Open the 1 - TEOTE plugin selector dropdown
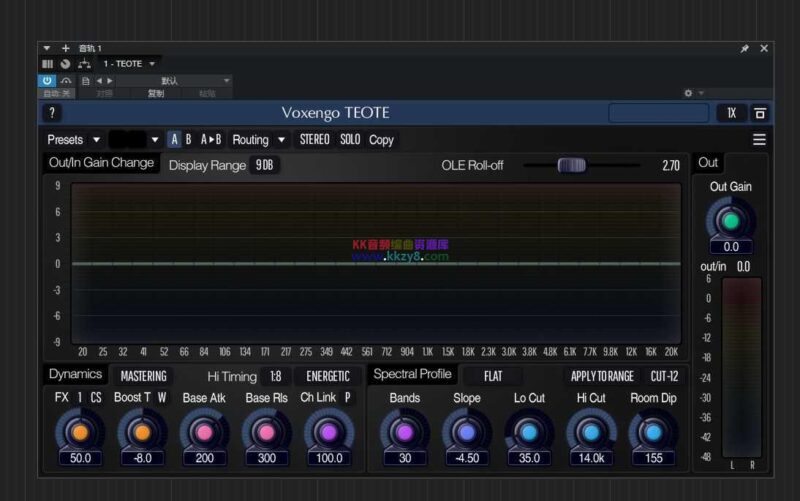The height and width of the screenshot is (501, 800). point(129,64)
